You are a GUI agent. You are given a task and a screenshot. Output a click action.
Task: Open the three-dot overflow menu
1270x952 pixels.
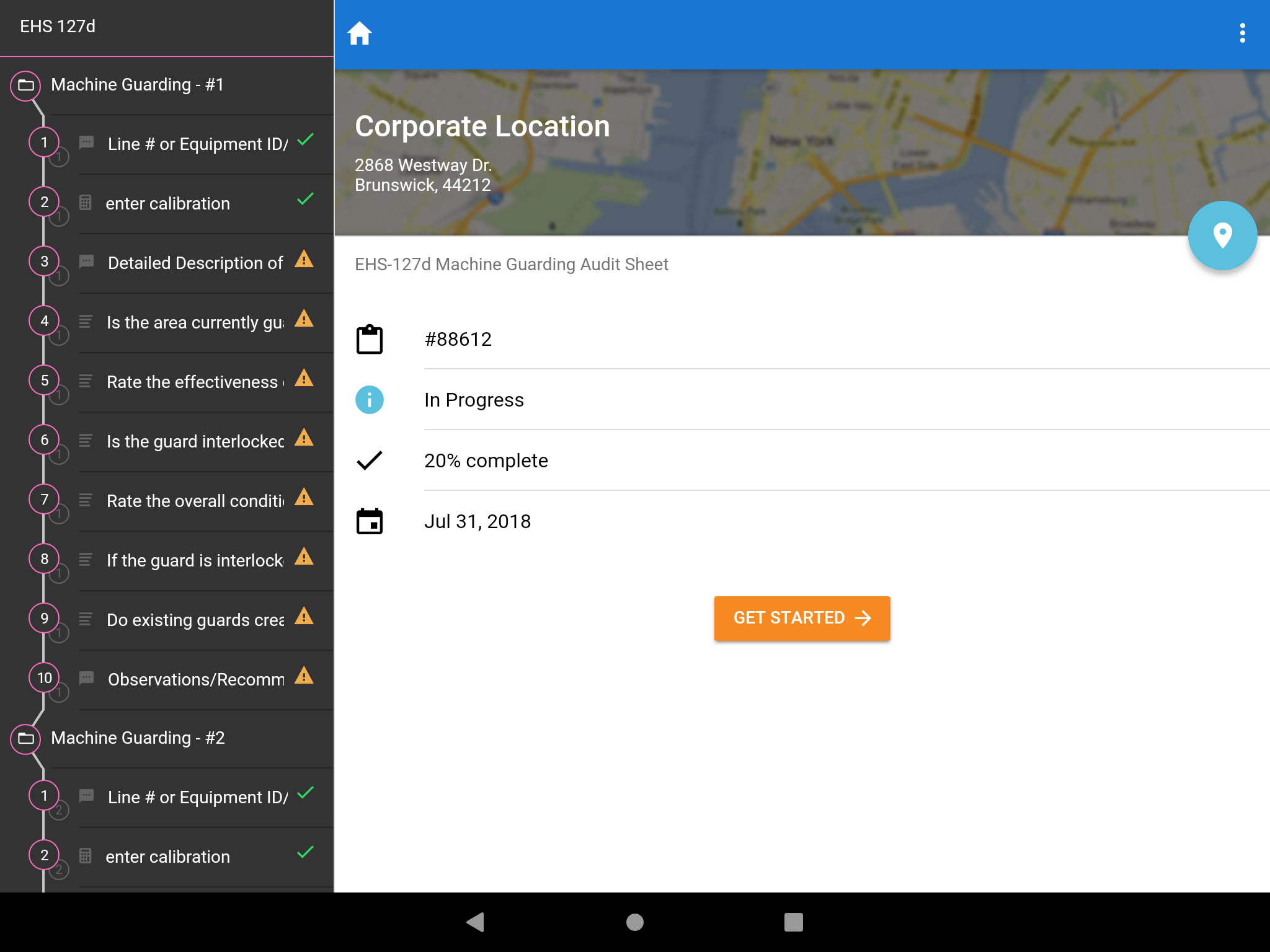pos(1242,33)
